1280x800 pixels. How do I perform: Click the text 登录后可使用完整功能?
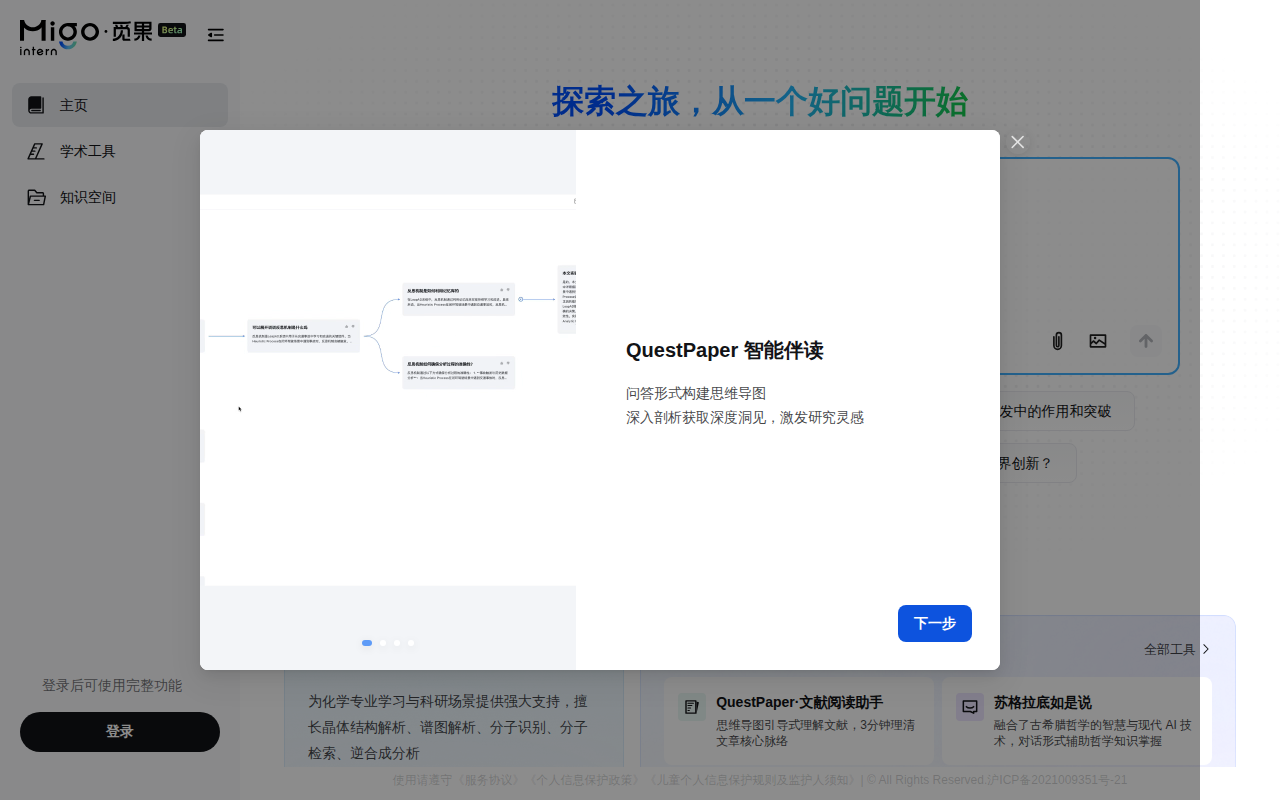(112, 686)
